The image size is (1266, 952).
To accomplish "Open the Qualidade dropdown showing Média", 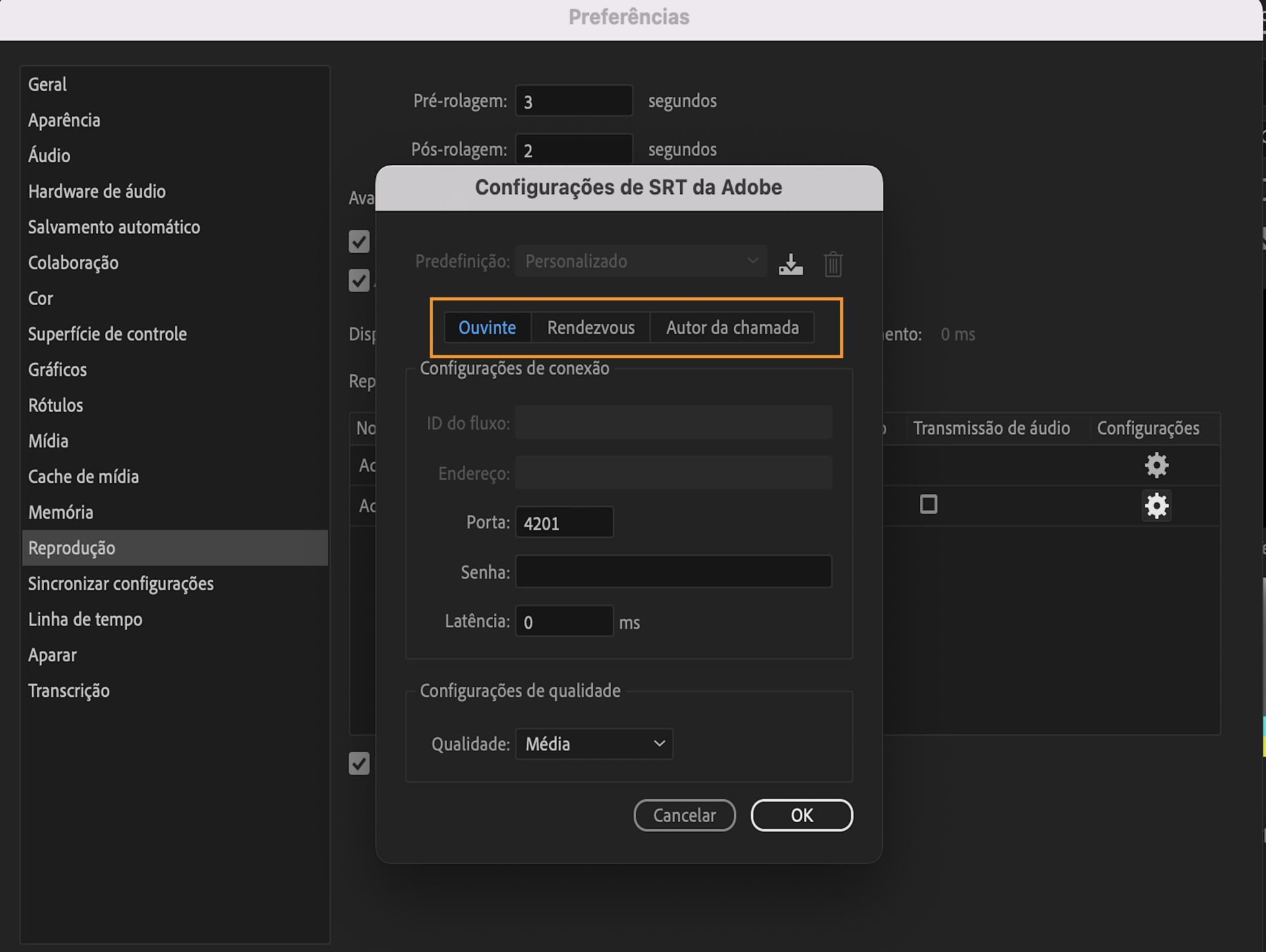I will [x=593, y=744].
